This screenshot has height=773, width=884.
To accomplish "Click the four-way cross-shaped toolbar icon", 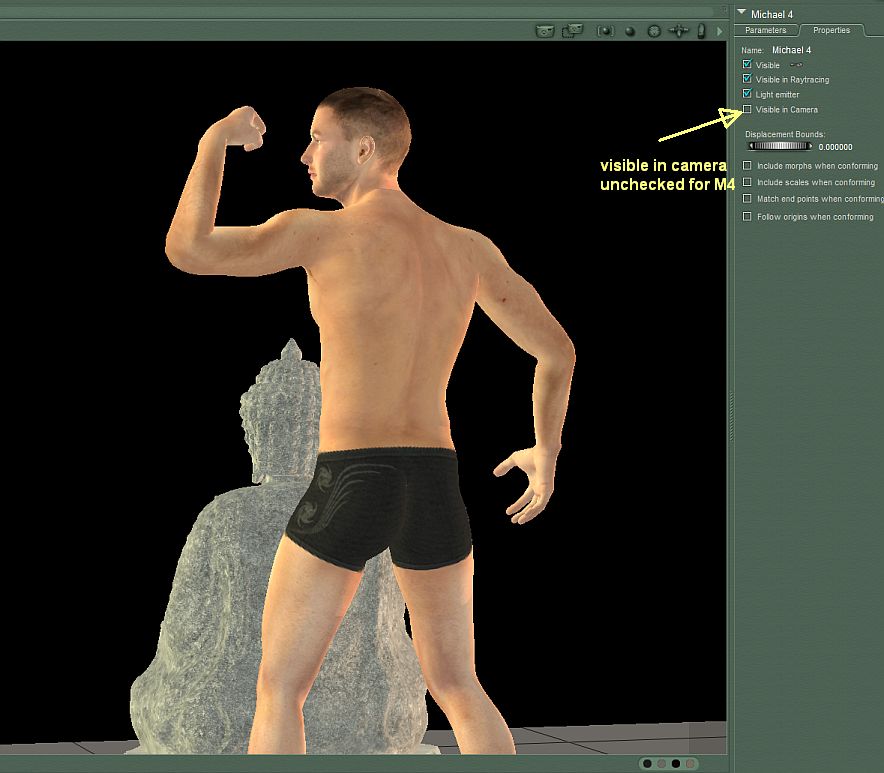I will pos(680,31).
